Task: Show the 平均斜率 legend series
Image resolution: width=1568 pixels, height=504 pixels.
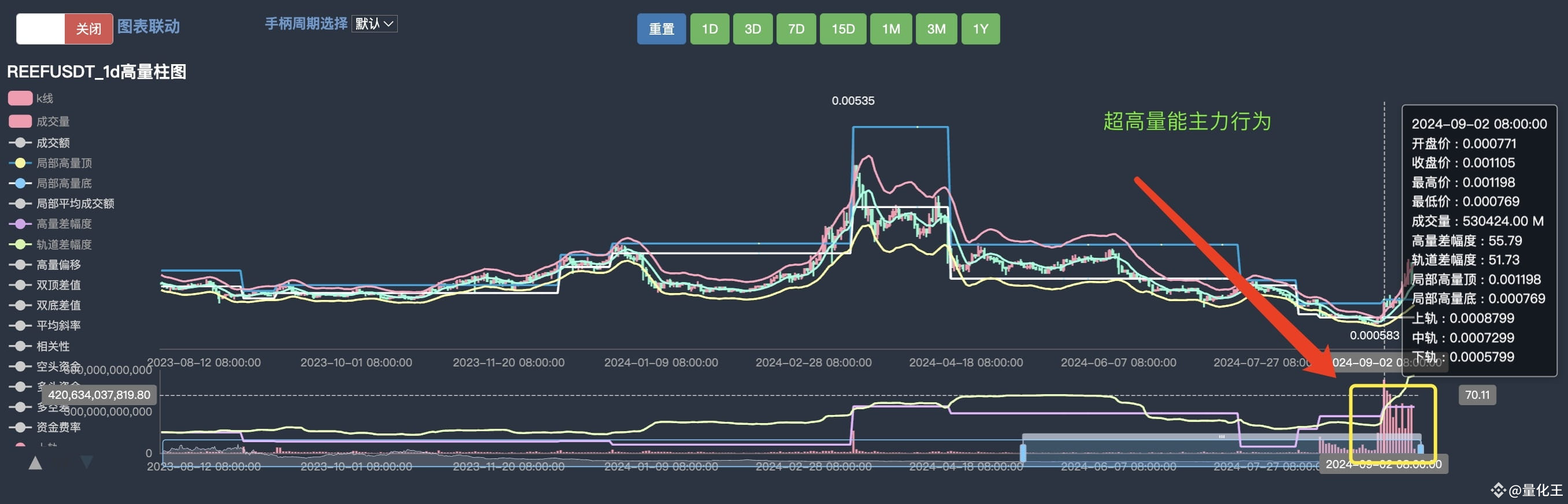Action: [x=45, y=325]
